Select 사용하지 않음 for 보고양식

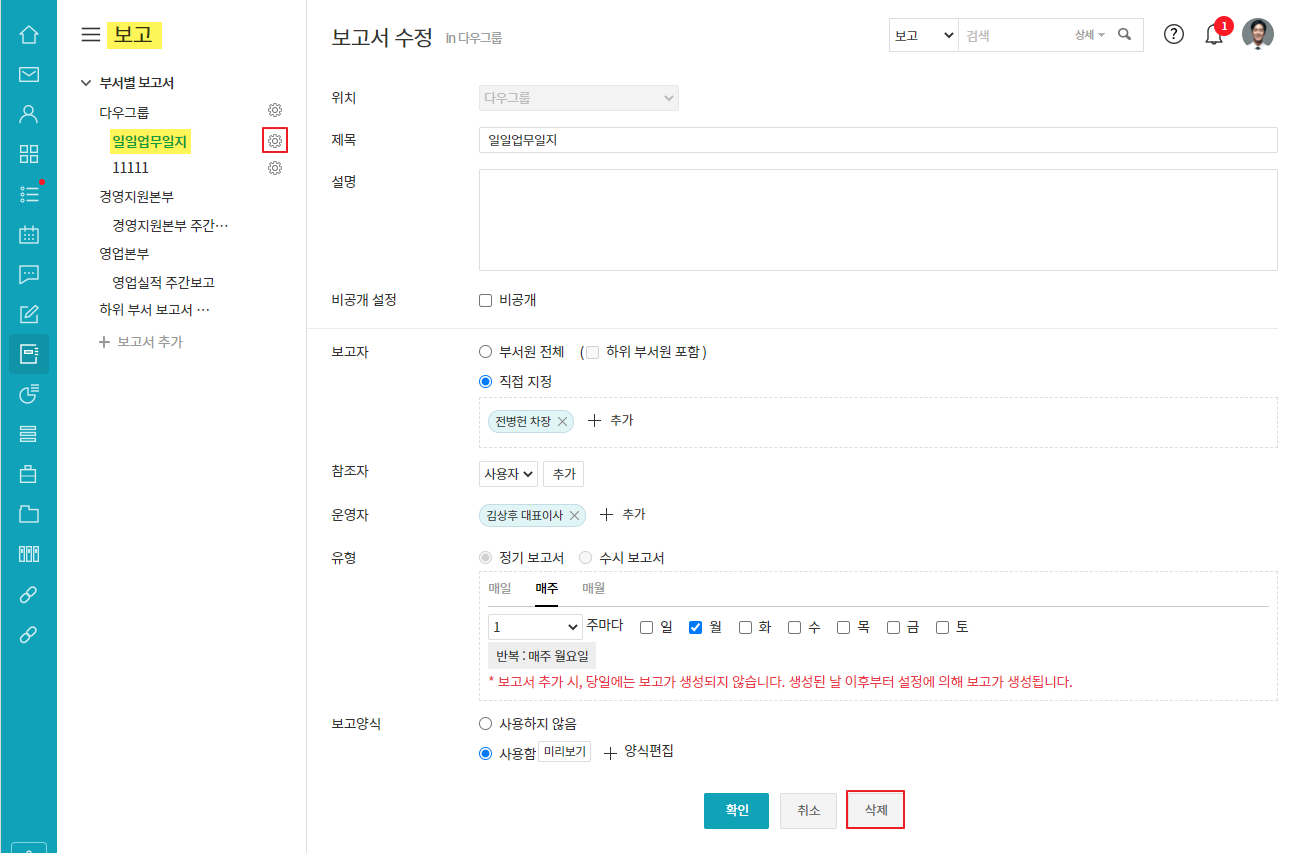tap(486, 723)
